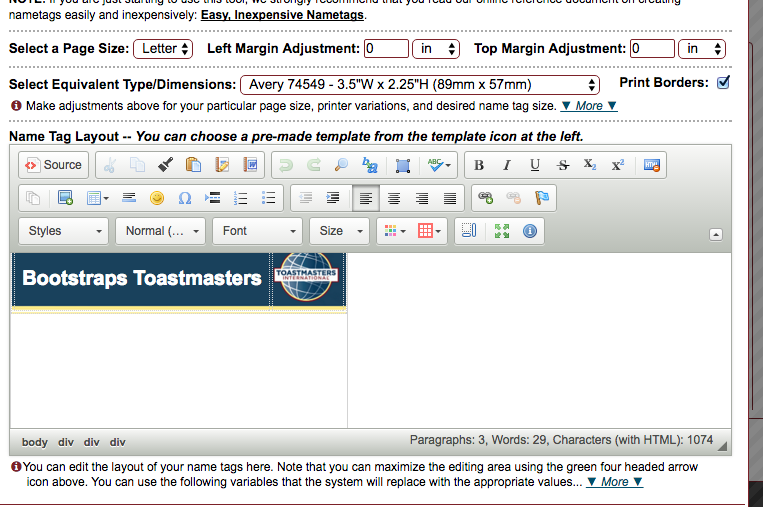Toggle Italic formatting

point(507,165)
